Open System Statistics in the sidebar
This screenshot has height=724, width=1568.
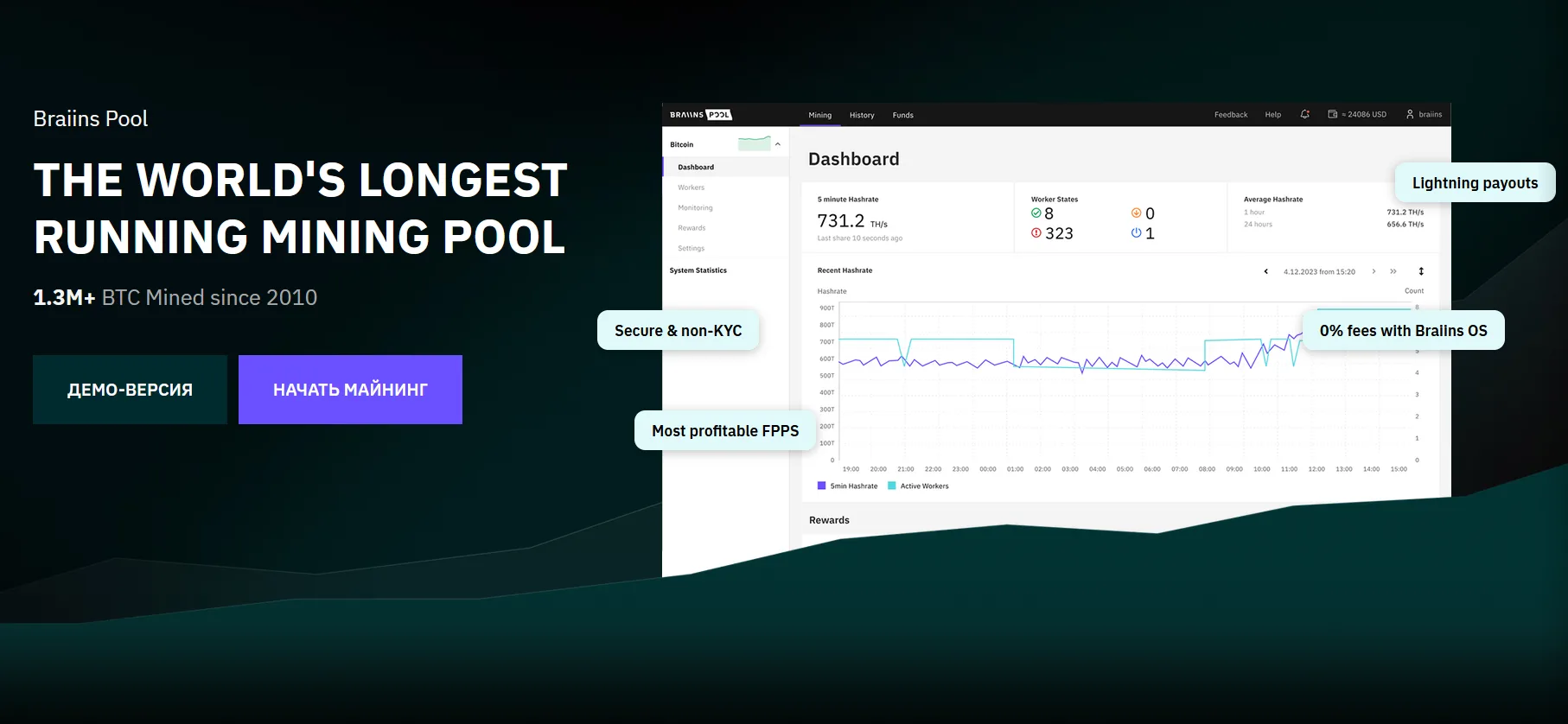point(698,270)
